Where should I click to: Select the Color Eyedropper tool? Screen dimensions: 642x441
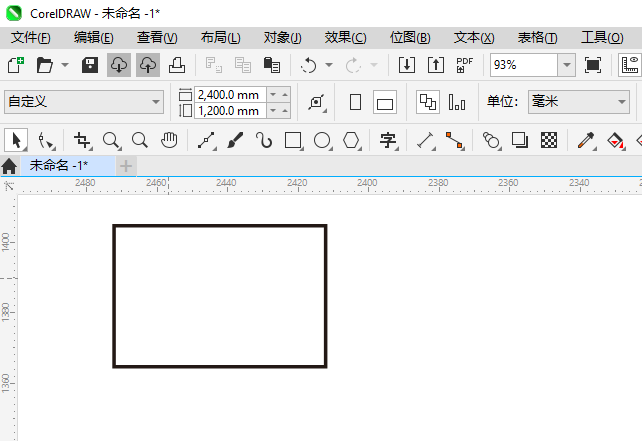(586, 140)
